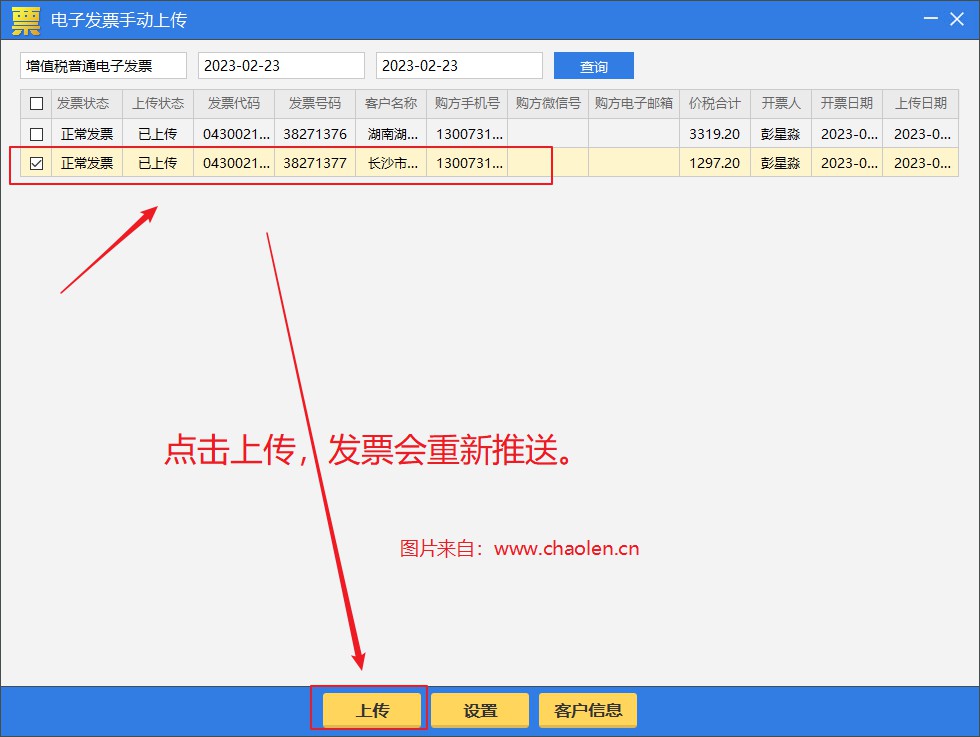Image resolution: width=980 pixels, height=737 pixels.
Task: Click the 购方手机号 column header
Action: (467, 103)
